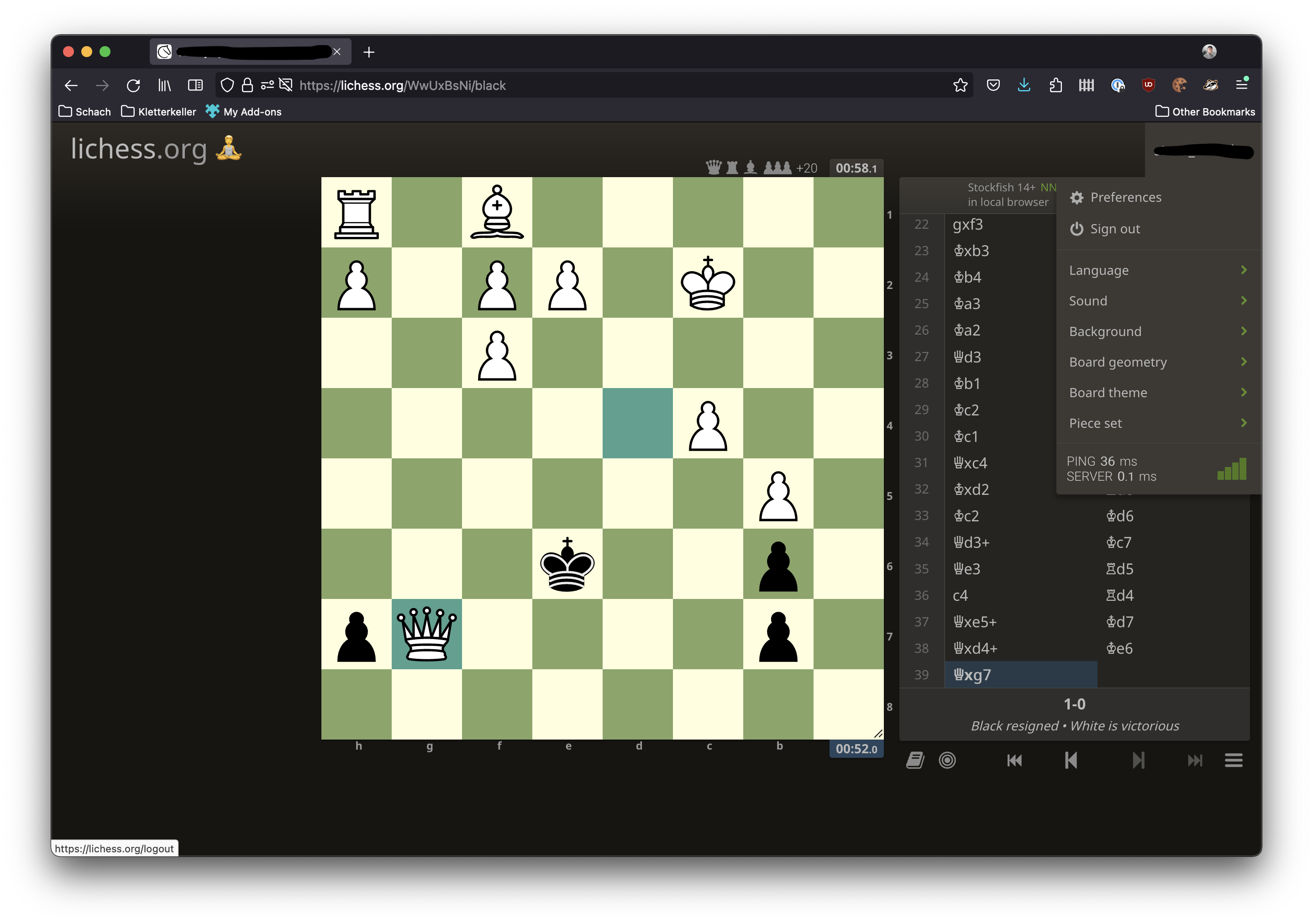Screen dimensions: 1313x924
Task: Step back one move
Action: click(1071, 761)
